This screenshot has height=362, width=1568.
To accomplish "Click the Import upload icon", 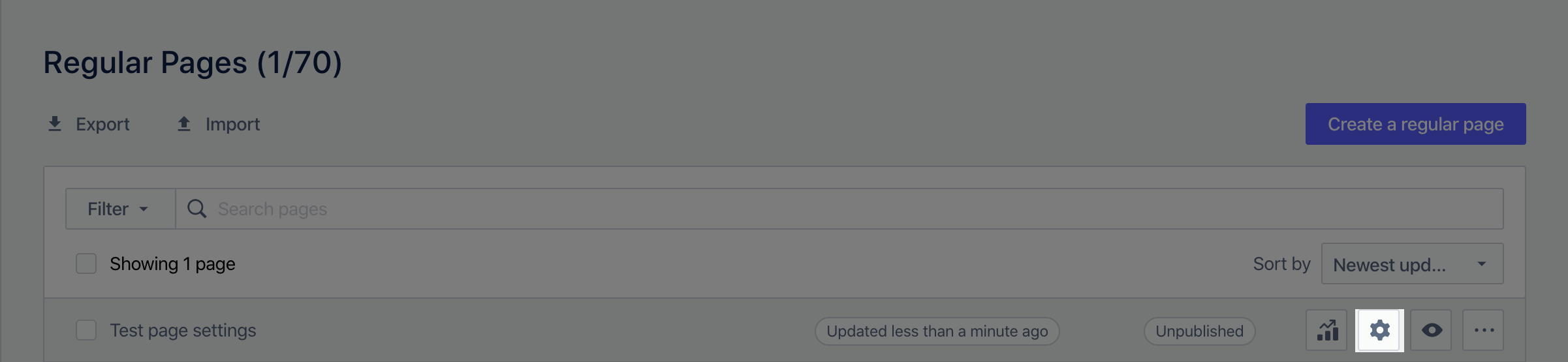I will pyautogui.click(x=184, y=124).
